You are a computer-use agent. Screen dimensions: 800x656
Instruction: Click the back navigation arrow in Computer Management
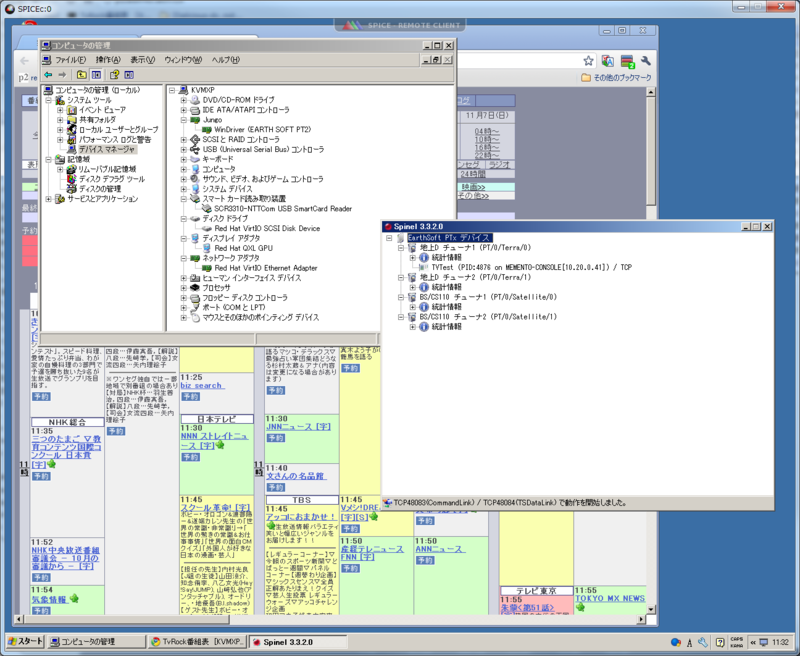[x=48, y=73]
